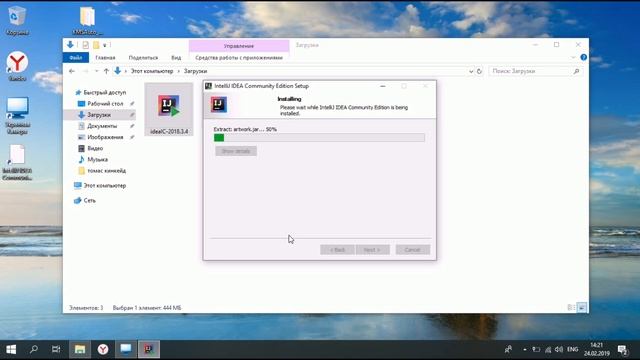Open the Windows Start menu
This screenshot has width=640, height=360.
(11, 349)
